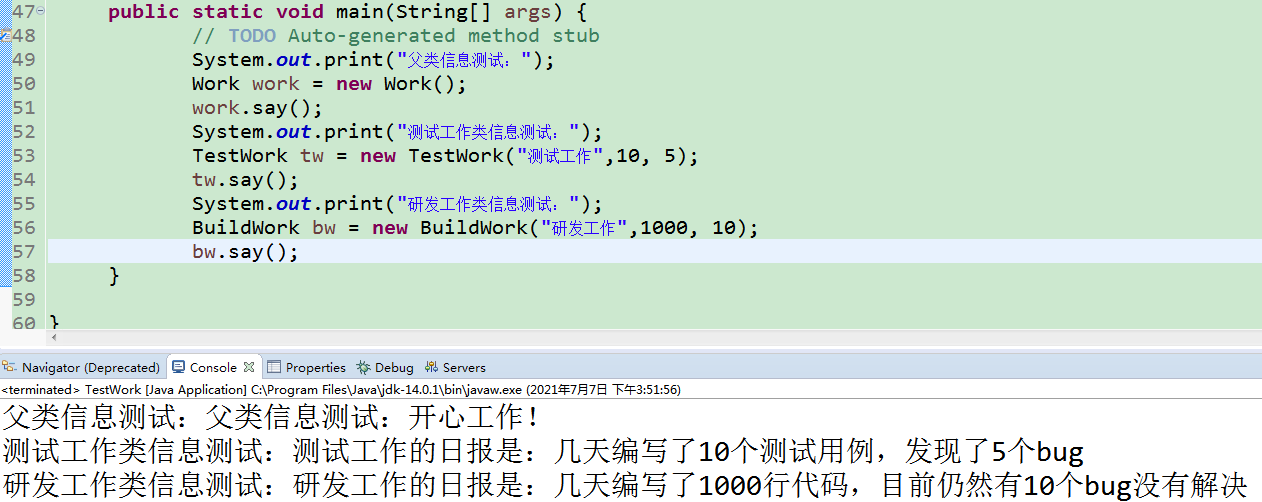Close the Console view with its X icon
The width and height of the screenshot is (1262, 502).
click(x=249, y=367)
